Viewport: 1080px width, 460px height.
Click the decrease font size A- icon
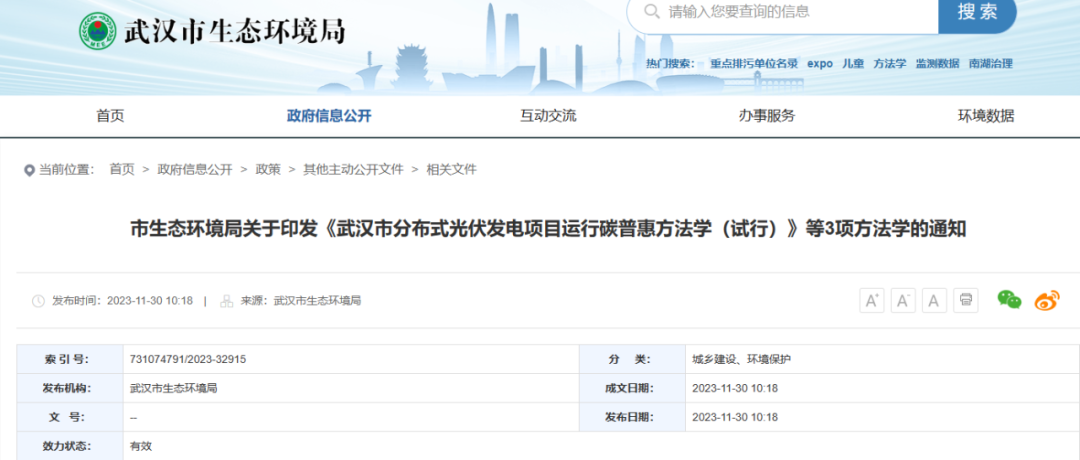(903, 300)
